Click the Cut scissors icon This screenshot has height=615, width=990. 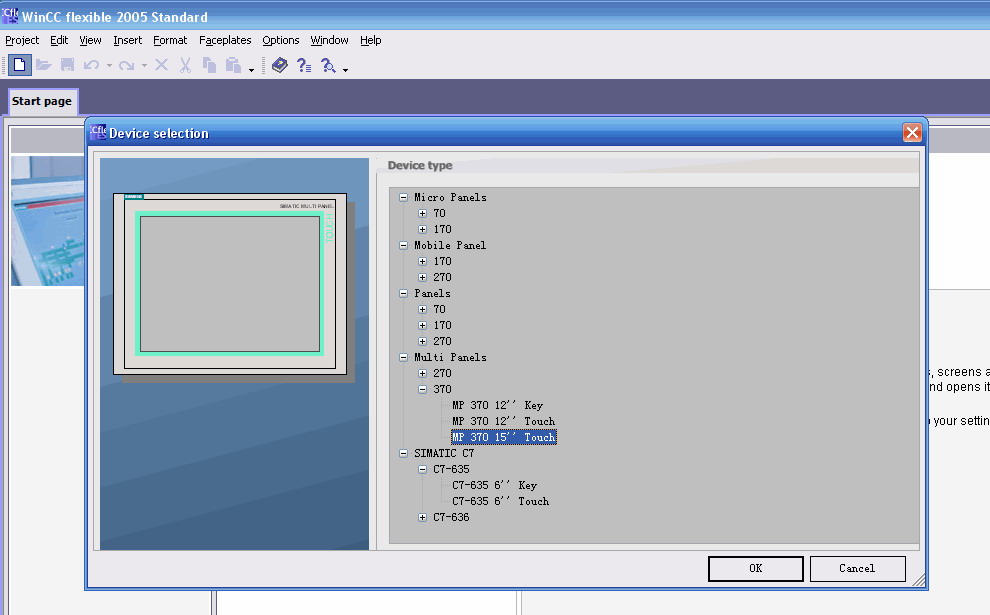point(185,65)
